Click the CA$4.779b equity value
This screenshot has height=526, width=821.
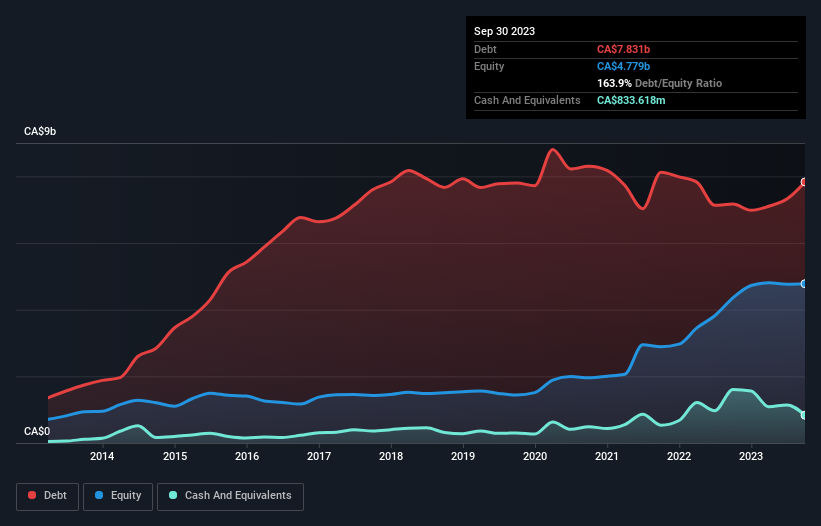[x=623, y=66]
